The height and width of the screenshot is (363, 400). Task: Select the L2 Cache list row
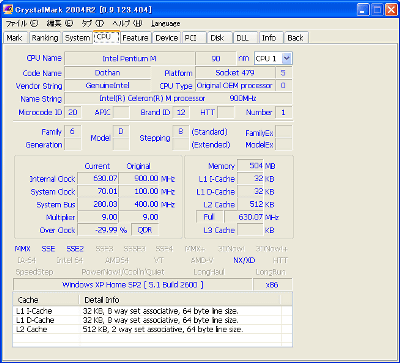coord(152,329)
